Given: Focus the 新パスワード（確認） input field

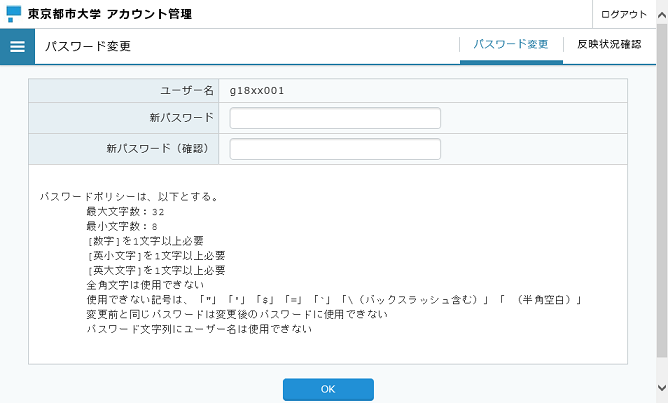Looking at the screenshot, I should tap(335, 149).
